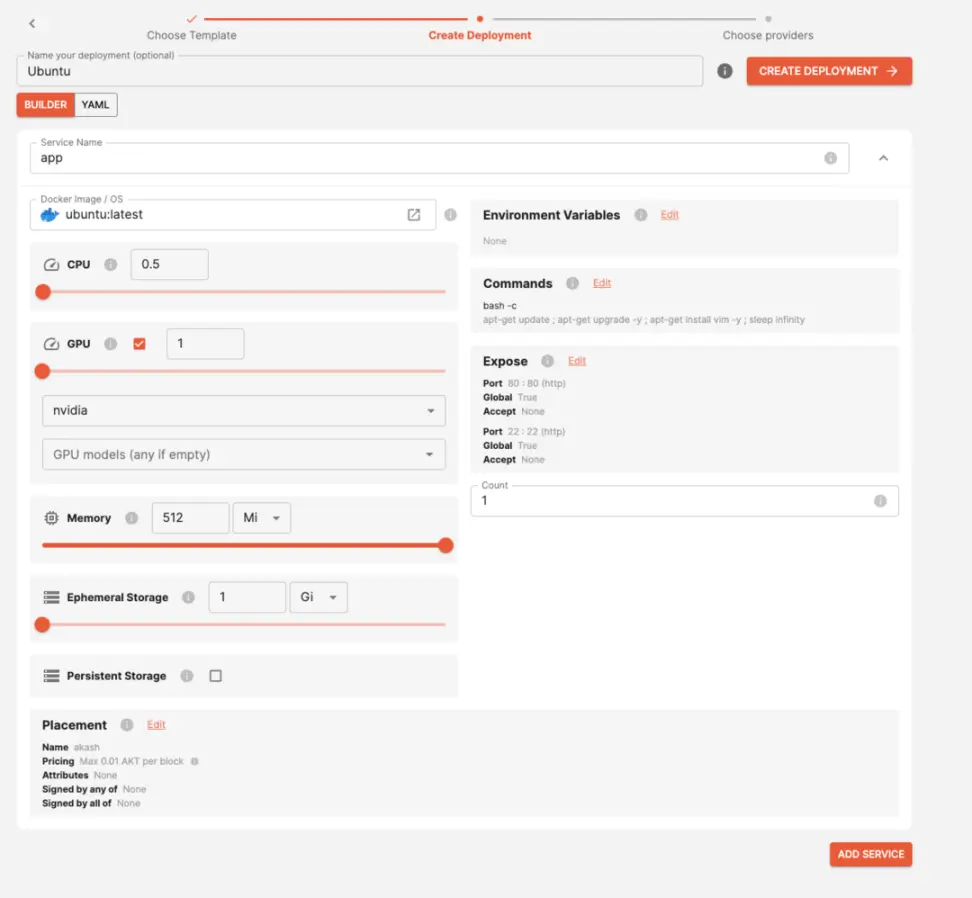Click the CREATE DEPLOYMENT button

(x=828, y=71)
